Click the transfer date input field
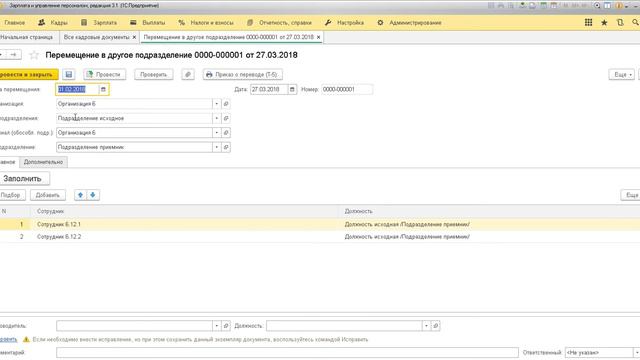Viewport: 640px width, 360px height. 77,89
